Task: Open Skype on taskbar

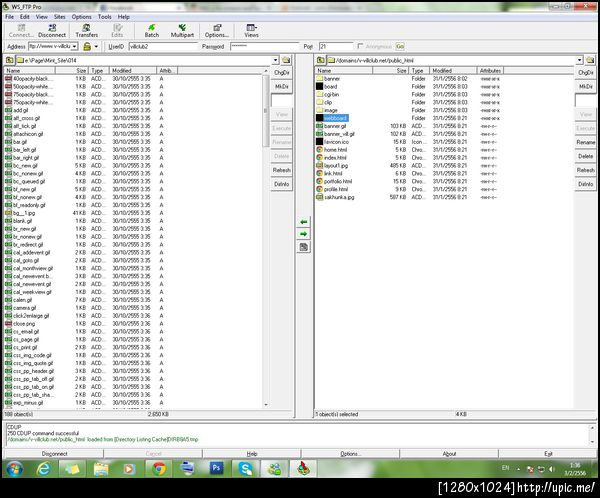Action: 245,469
